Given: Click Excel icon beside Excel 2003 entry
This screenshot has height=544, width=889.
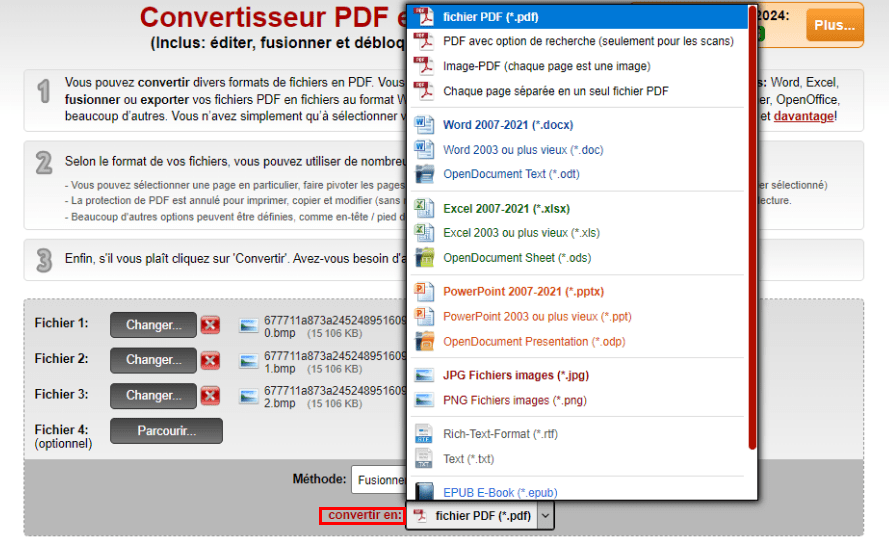Looking at the screenshot, I should pos(424,233).
